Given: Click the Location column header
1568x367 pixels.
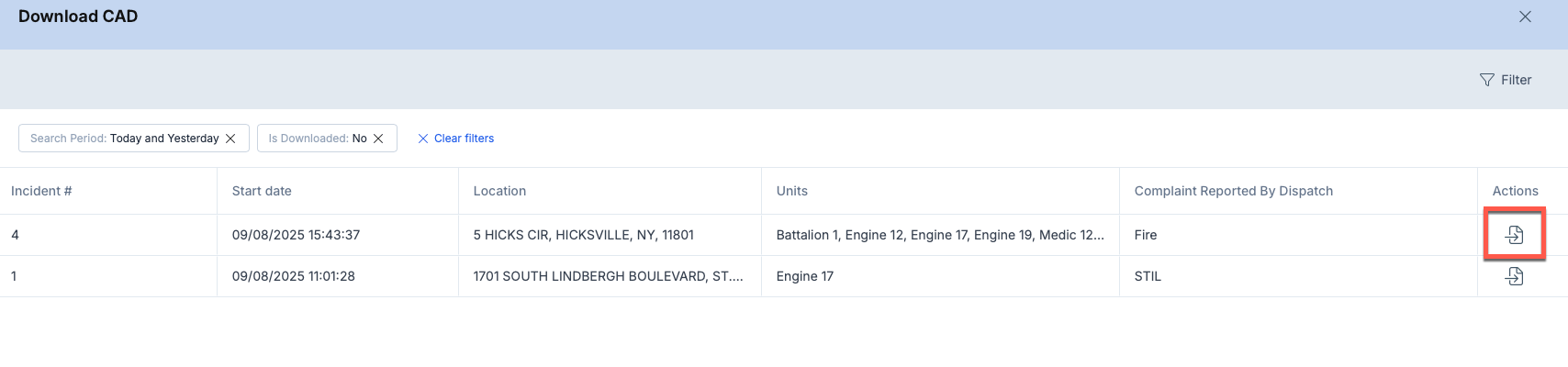Looking at the screenshot, I should (x=499, y=191).
